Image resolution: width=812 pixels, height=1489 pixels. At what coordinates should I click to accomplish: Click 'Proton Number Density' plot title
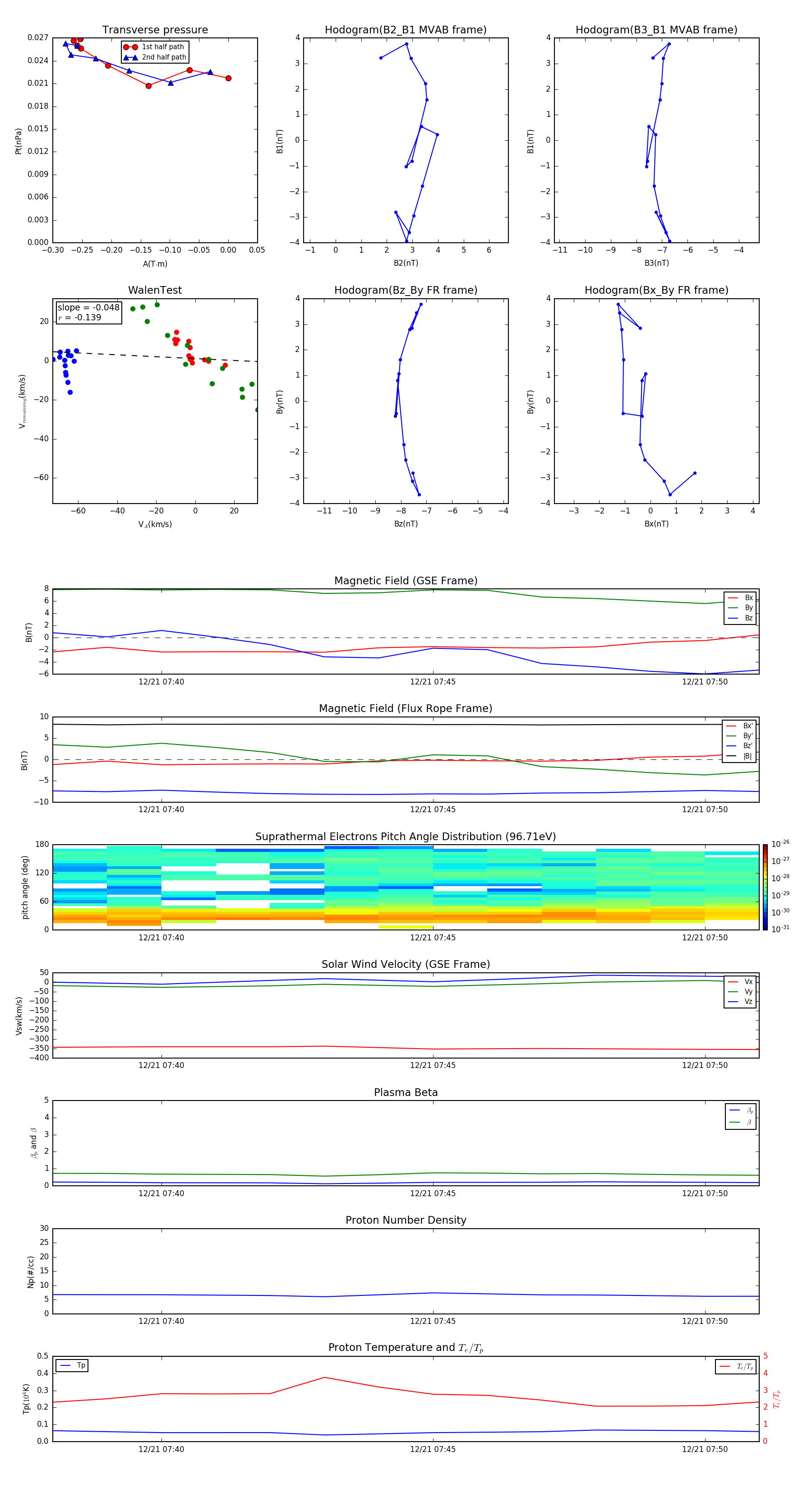pos(406,1220)
